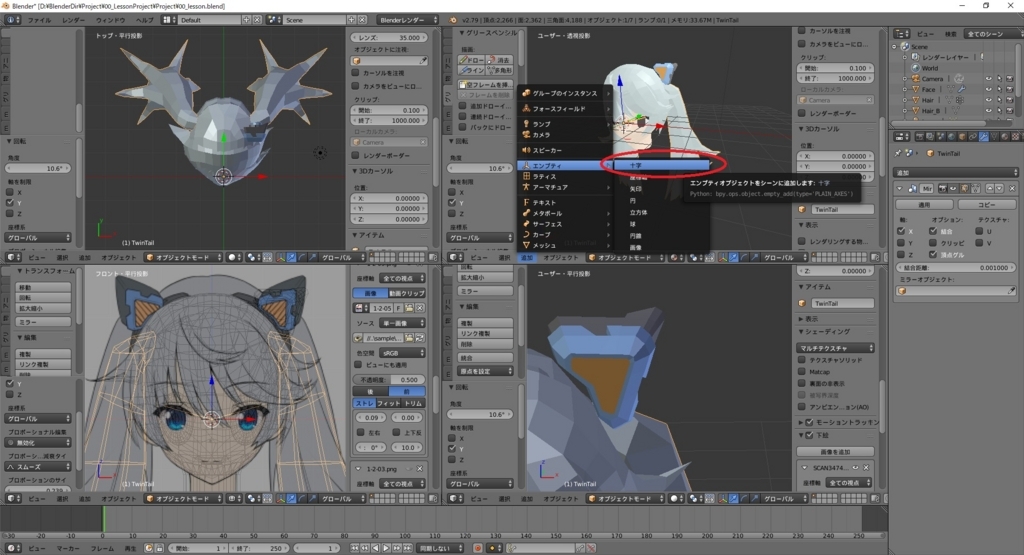Toggle mirror modifier edit mode display icon

[x=965, y=189]
